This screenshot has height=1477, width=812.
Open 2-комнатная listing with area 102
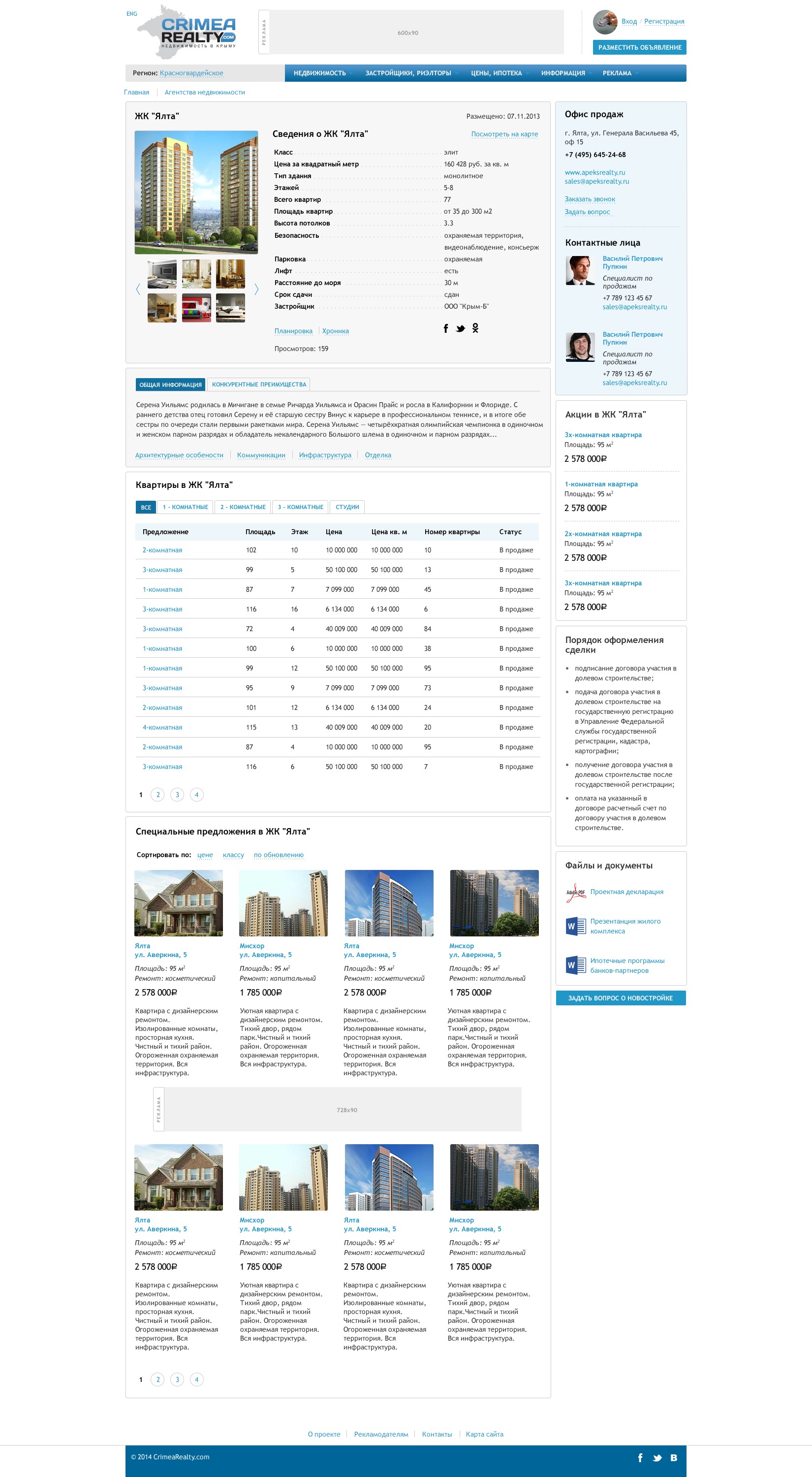(x=162, y=550)
